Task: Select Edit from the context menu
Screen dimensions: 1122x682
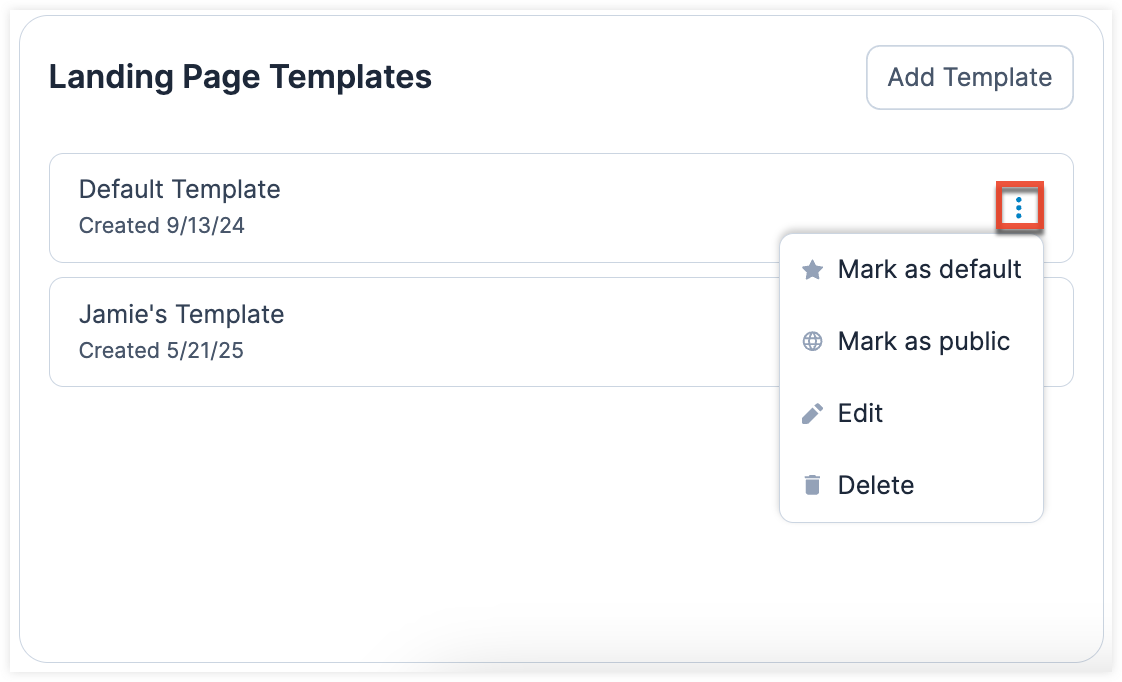Action: tap(861, 413)
